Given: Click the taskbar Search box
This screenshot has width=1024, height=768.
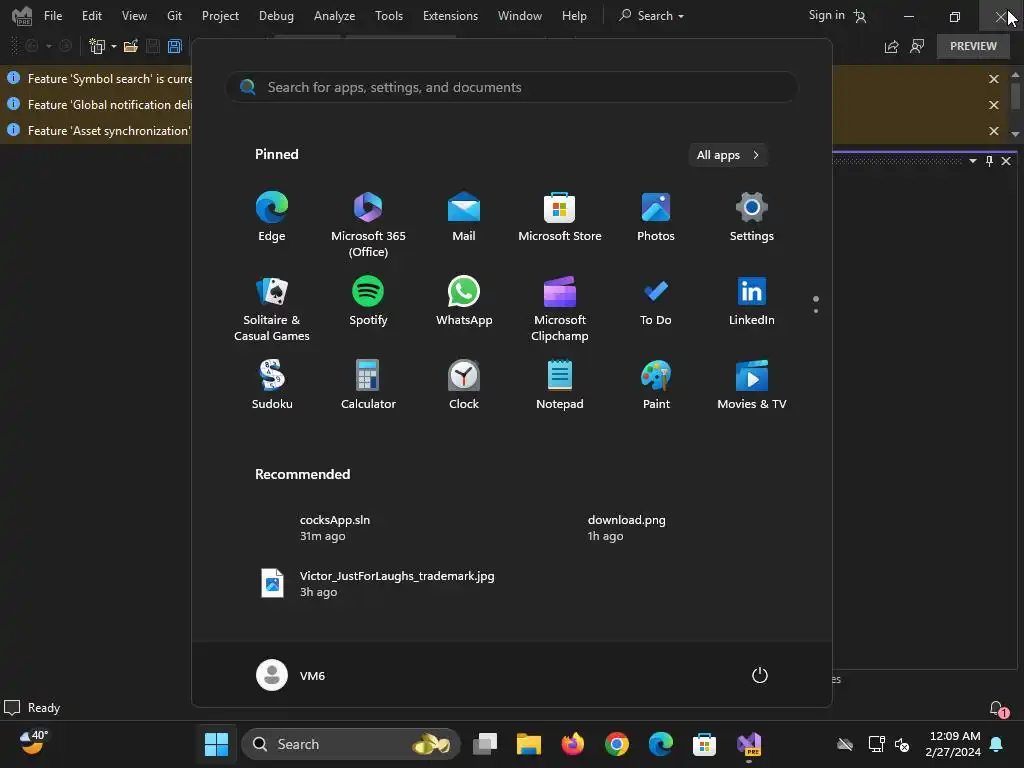Looking at the screenshot, I should click(351, 744).
